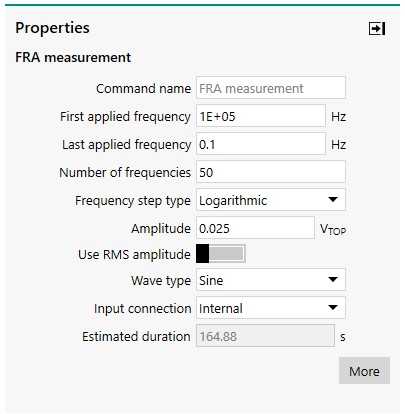Image resolution: width=405 pixels, height=414 pixels.
Task: Click the Properties panel title
Action: click(x=52, y=28)
